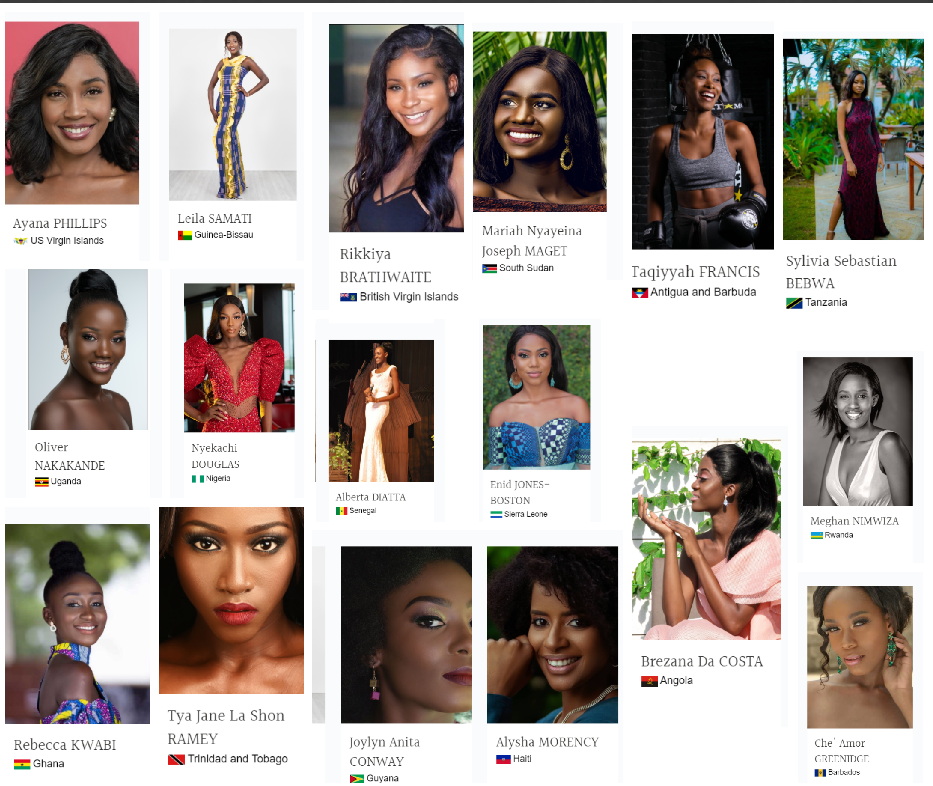933x786 pixels.
Task: Select Nyekachi DOUGLAS red dress photo
Action: (239, 358)
